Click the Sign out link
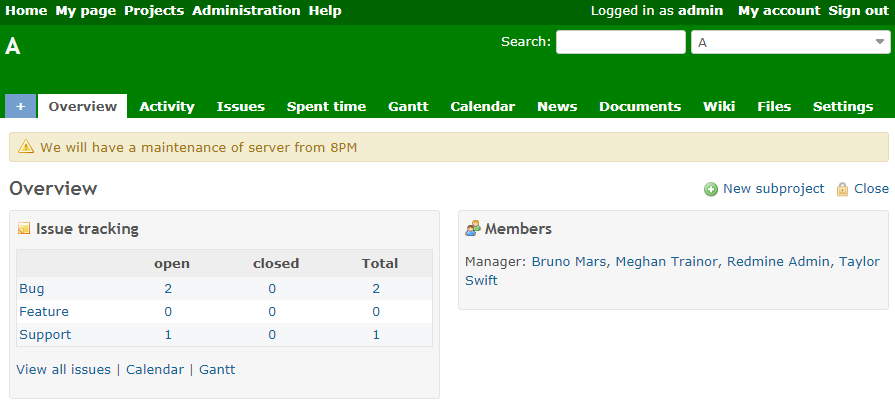Viewport: 895px width, 405px height. (857, 11)
